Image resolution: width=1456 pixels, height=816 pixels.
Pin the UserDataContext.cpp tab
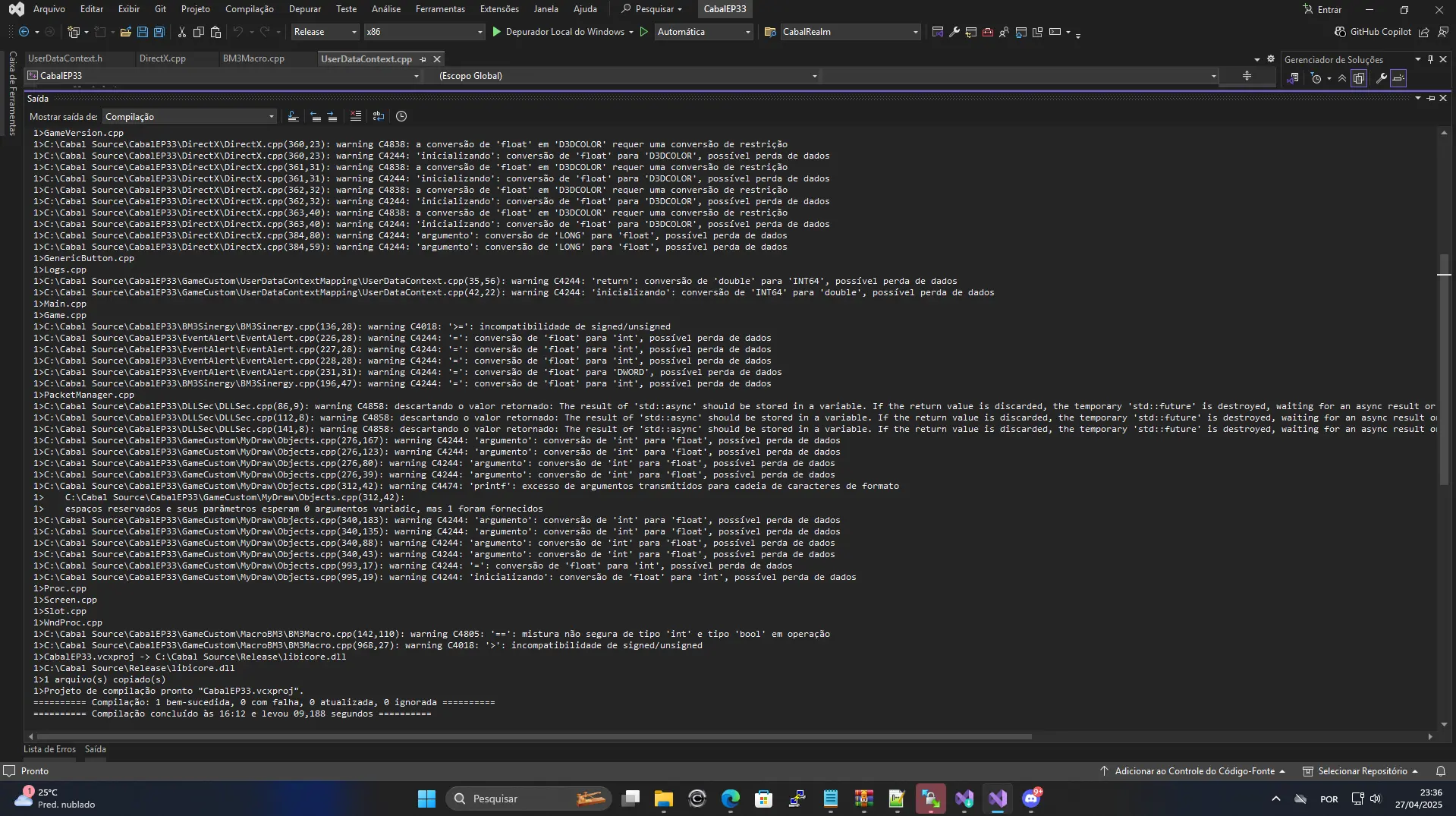[x=423, y=59]
